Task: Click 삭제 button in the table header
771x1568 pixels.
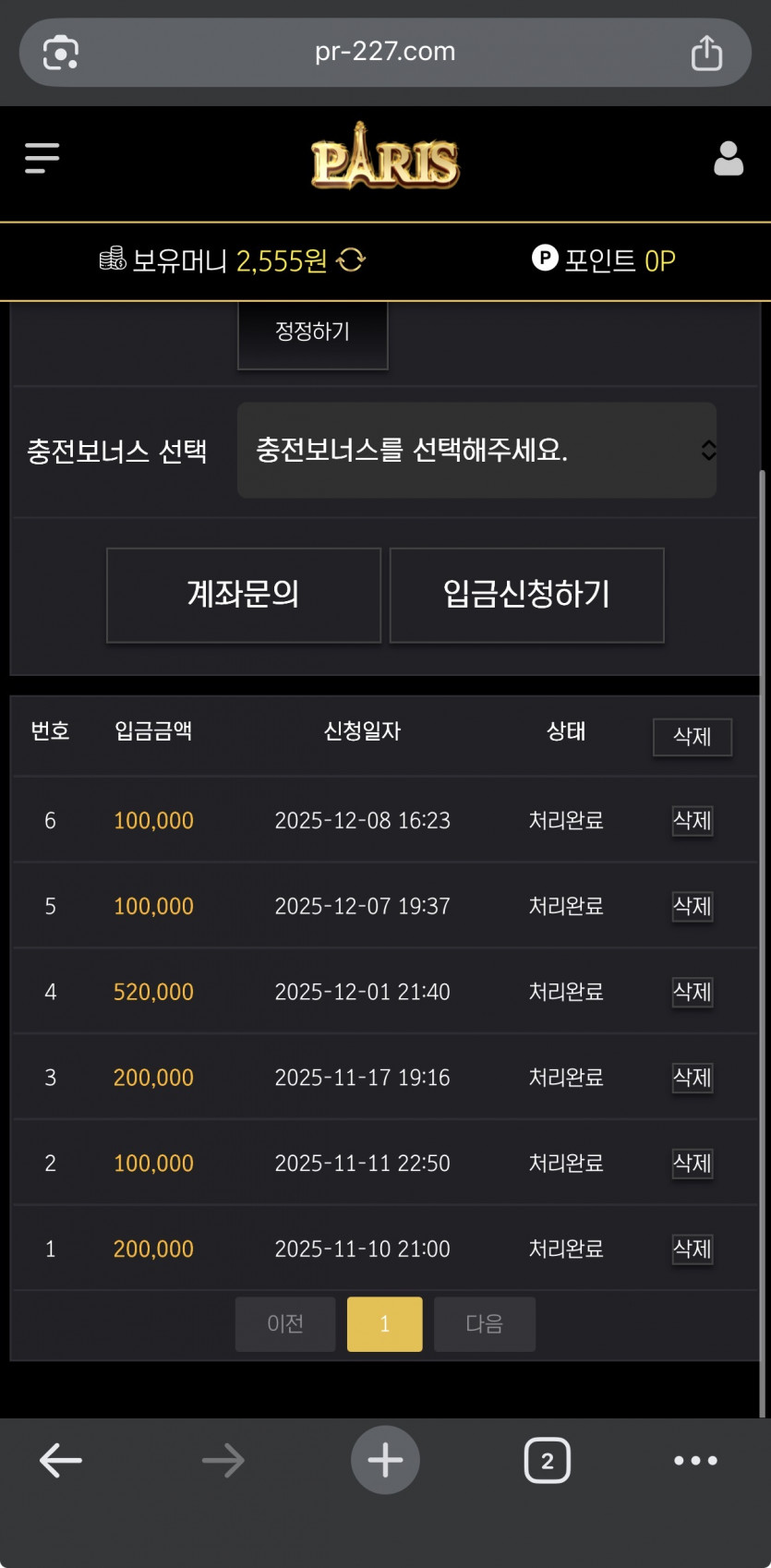Action: tap(692, 737)
